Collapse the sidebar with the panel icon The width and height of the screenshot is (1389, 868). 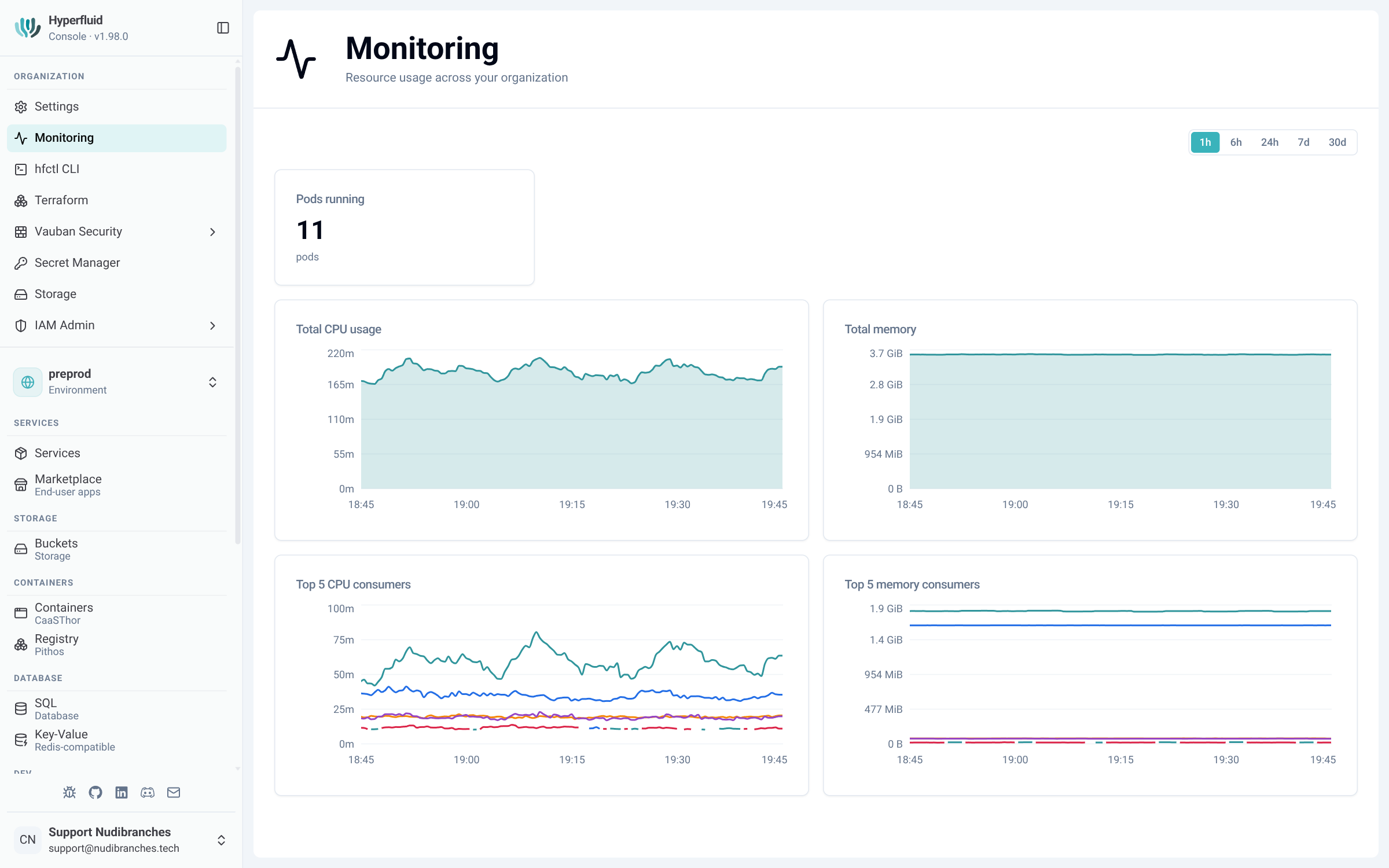(223, 28)
